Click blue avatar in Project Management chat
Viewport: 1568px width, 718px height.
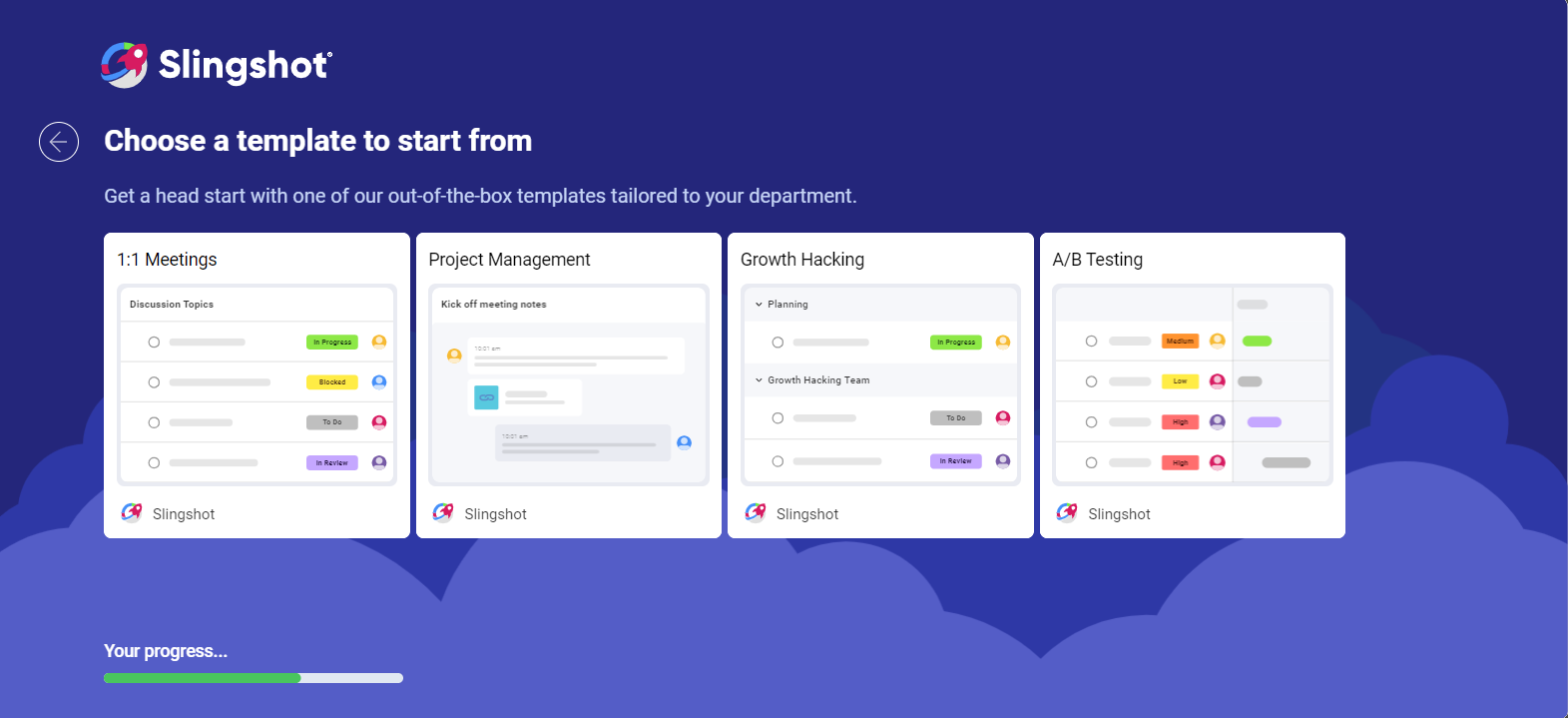point(684,442)
